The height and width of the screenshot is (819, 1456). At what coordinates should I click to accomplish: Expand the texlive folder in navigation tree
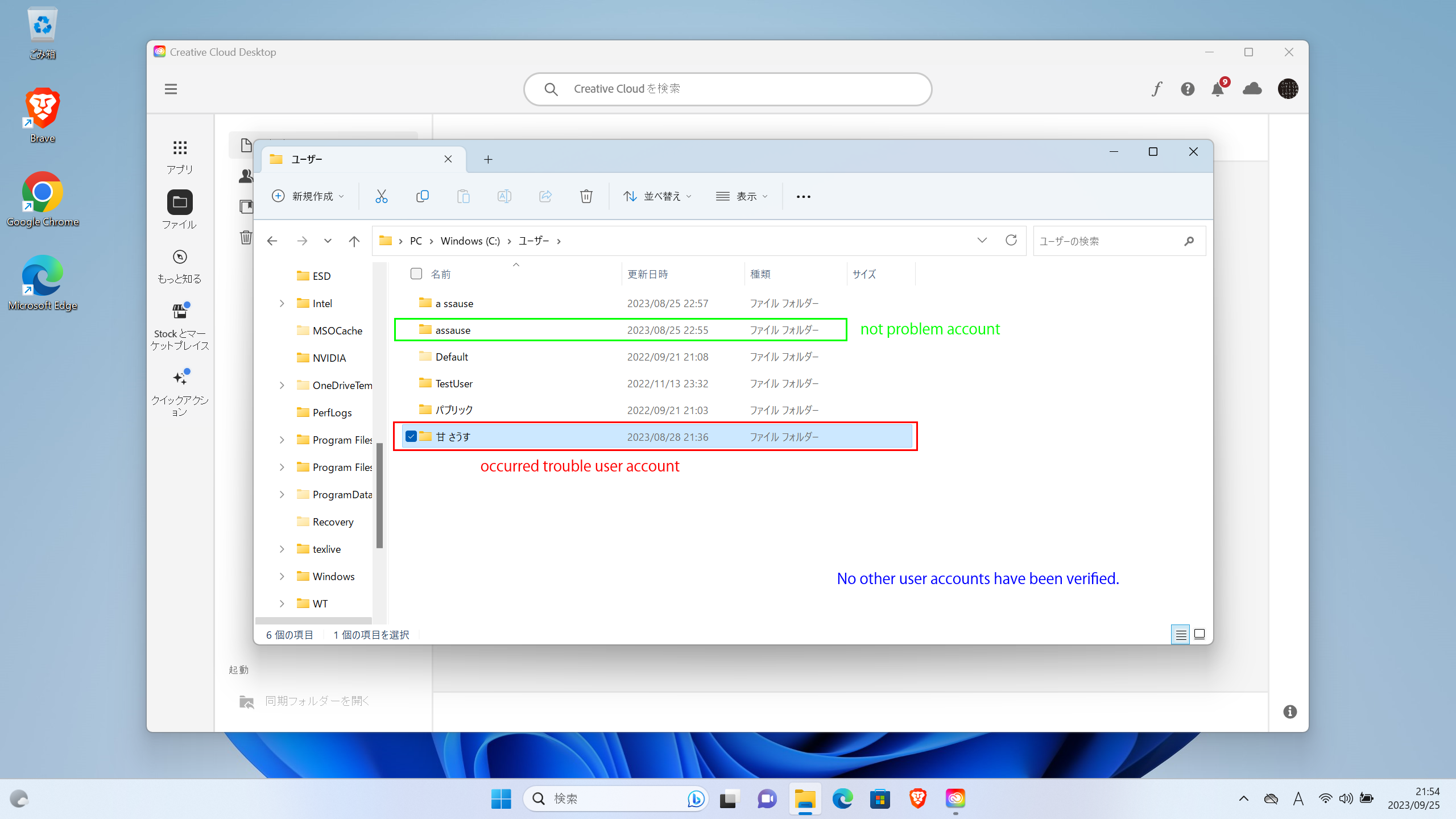282,549
